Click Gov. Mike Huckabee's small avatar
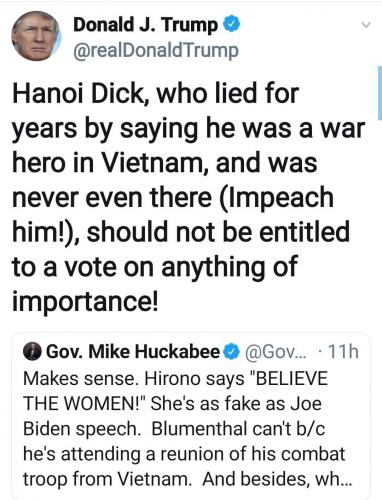This screenshot has width=382, height=500. click(x=32, y=352)
